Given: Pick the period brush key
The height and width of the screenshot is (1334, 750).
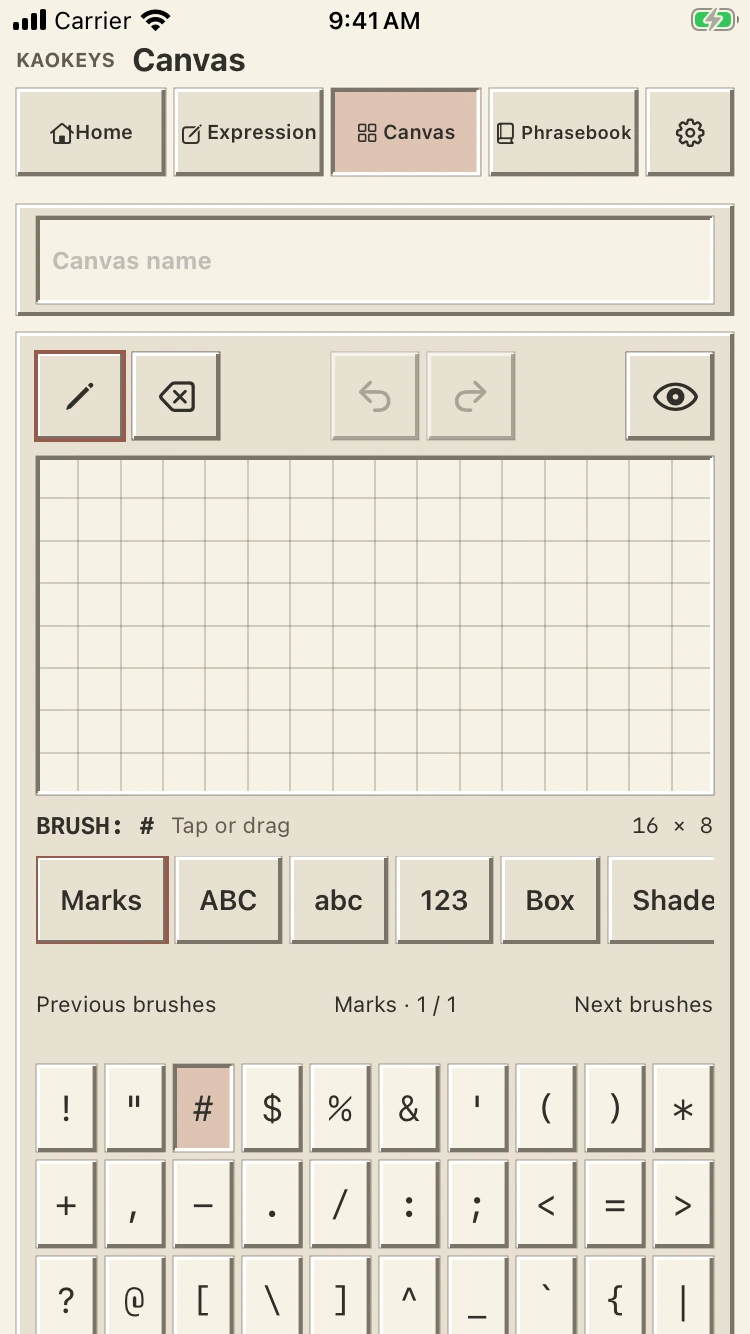Looking at the screenshot, I should [x=272, y=1204].
